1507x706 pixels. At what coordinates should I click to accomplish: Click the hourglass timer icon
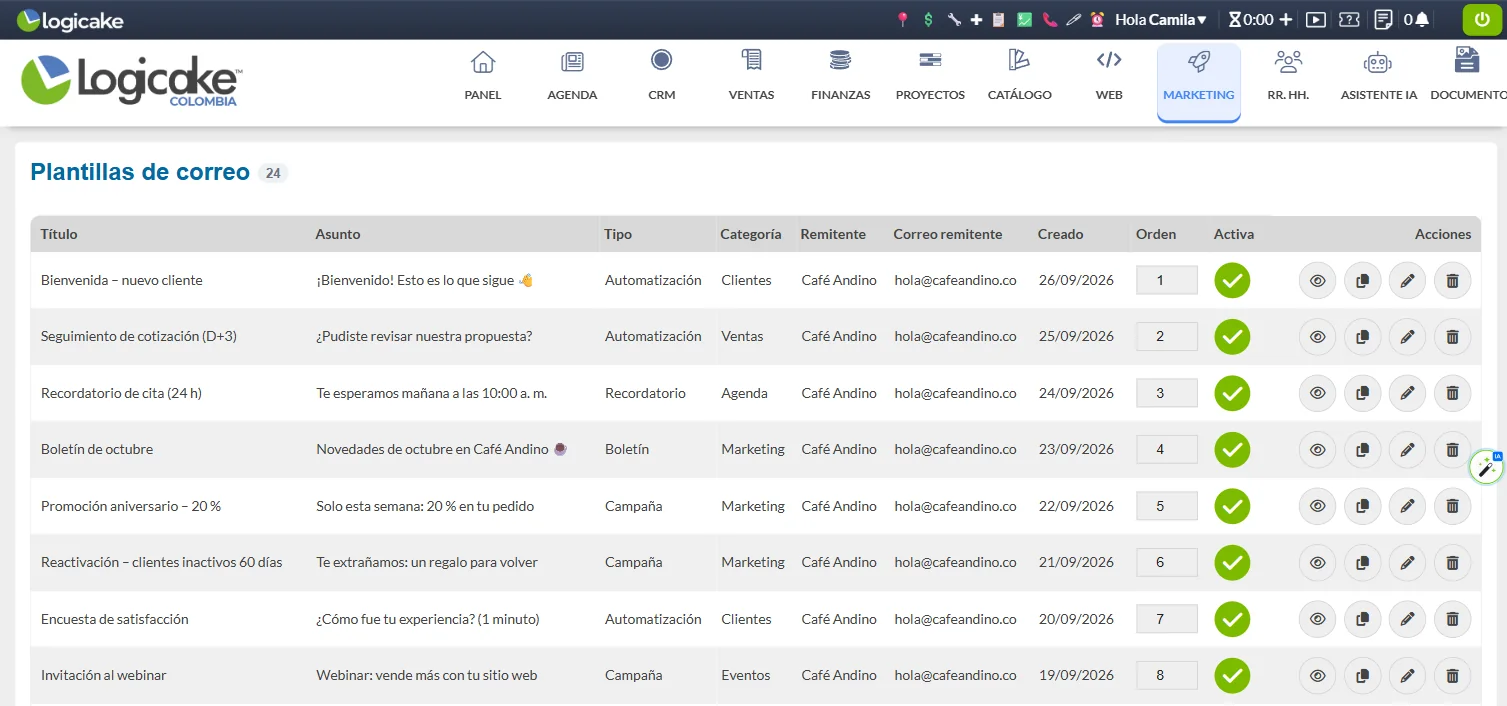[x=1234, y=19]
